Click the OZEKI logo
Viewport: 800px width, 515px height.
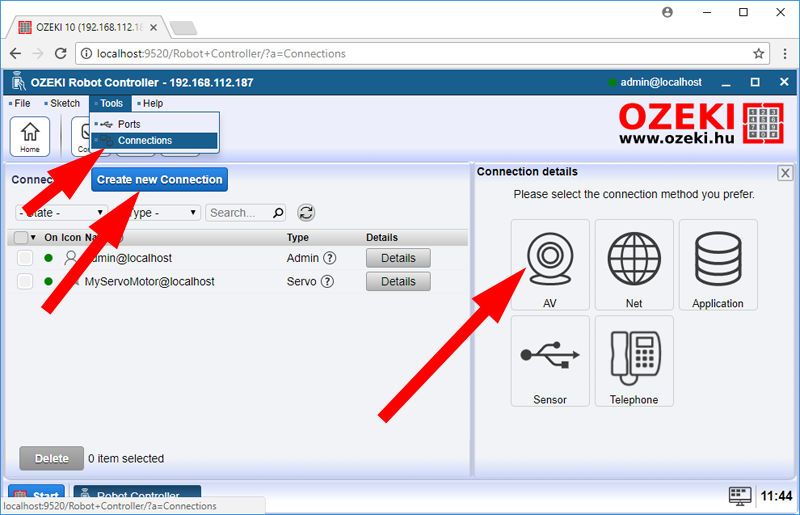pos(701,122)
